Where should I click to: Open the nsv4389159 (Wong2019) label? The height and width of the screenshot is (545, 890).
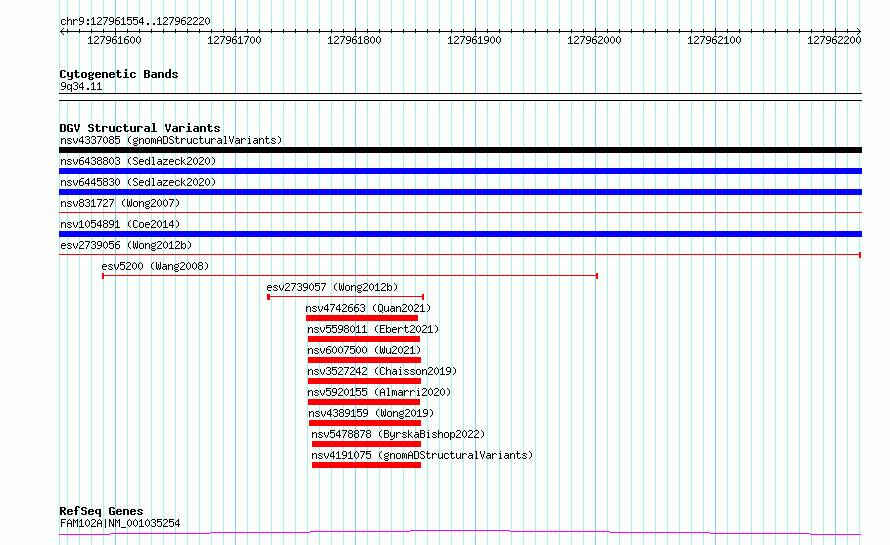(x=371, y=413)
